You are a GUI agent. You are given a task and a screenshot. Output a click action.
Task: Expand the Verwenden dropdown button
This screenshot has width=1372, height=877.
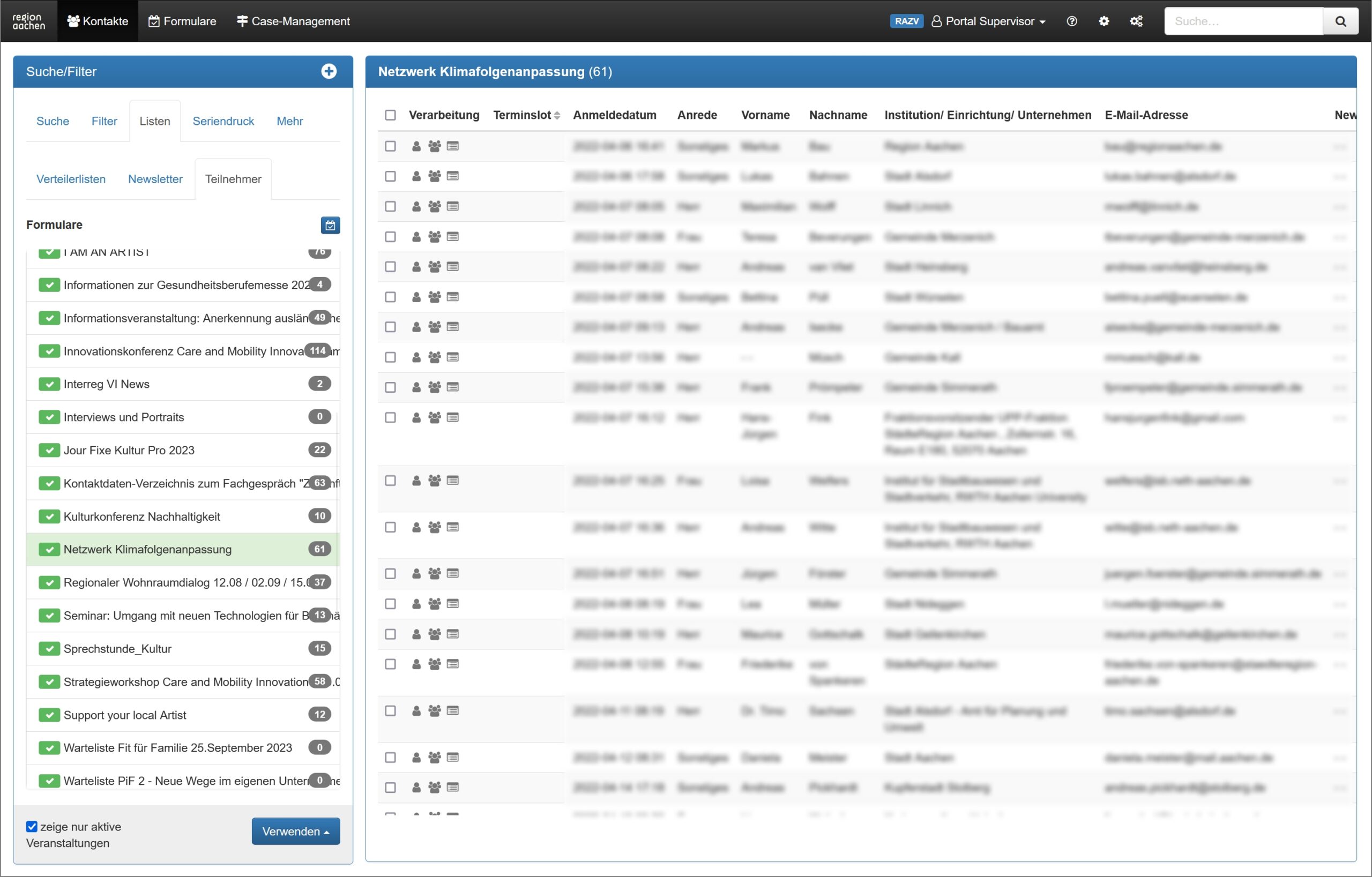[296, 831]
